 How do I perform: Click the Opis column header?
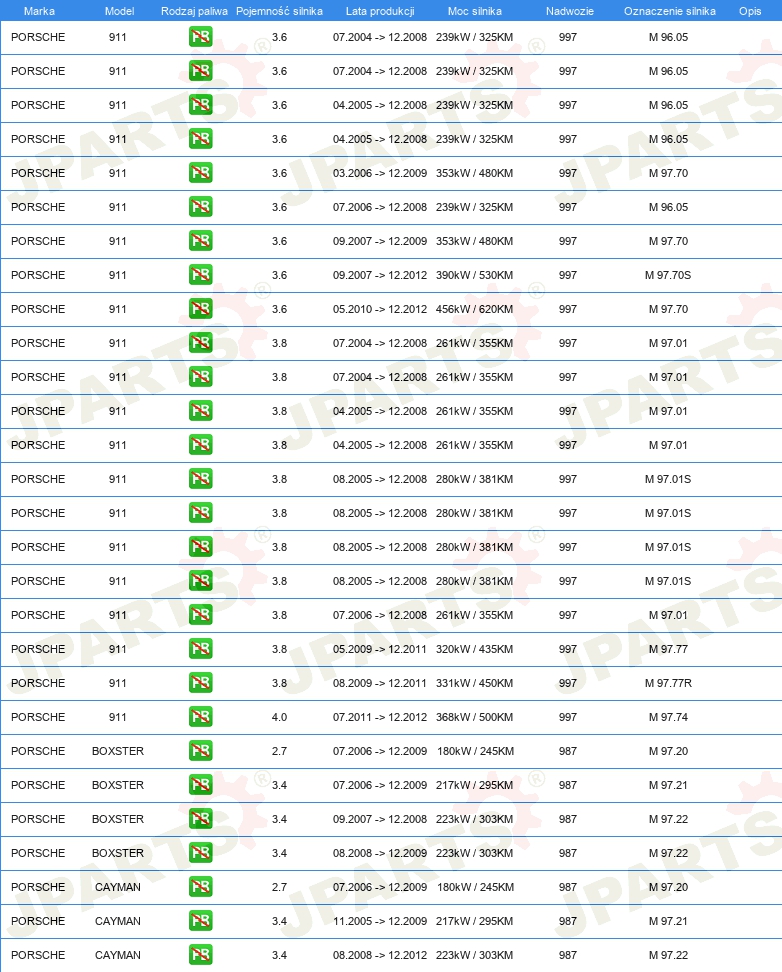pyautogui.click(x=750, y=11)
